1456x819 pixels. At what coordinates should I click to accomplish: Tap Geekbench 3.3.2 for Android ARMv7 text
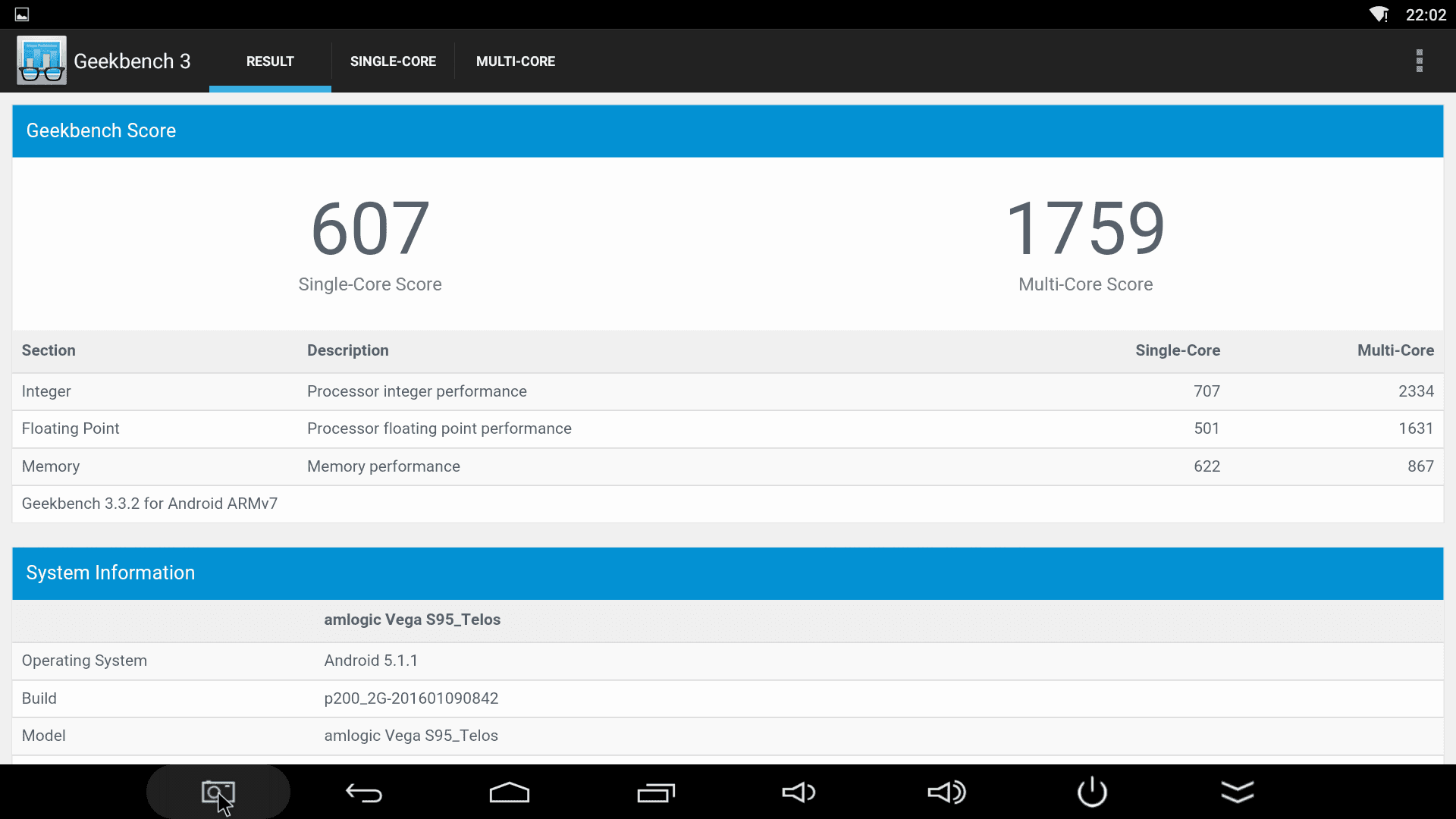click(149, 504)
